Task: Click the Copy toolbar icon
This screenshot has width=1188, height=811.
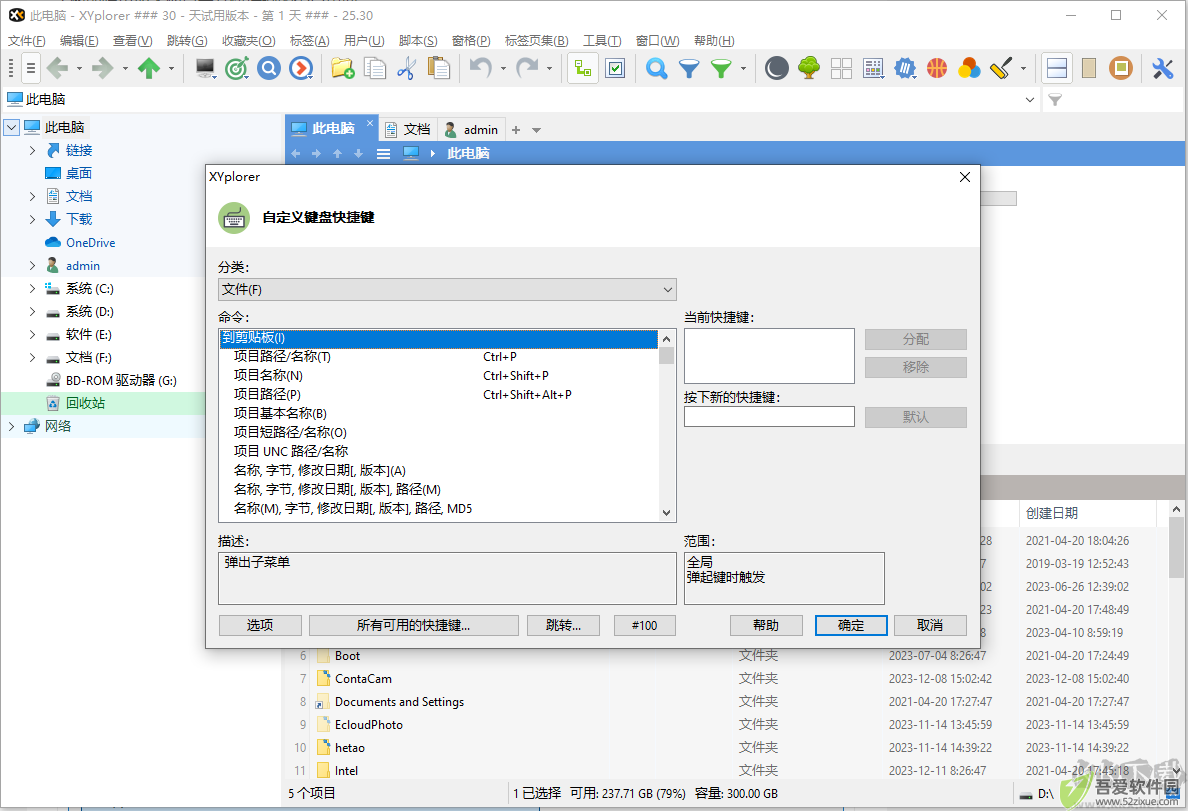Action: click(375, 69)
